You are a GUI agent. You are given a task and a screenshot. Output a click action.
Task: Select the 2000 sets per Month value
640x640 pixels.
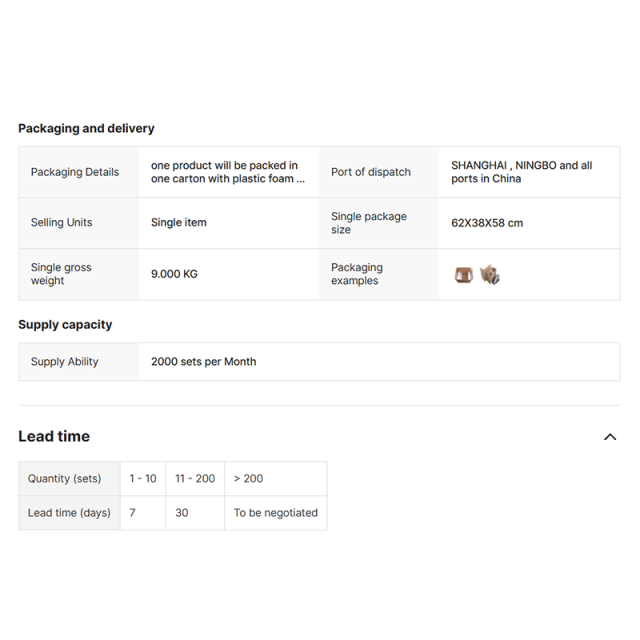(203, 362)
